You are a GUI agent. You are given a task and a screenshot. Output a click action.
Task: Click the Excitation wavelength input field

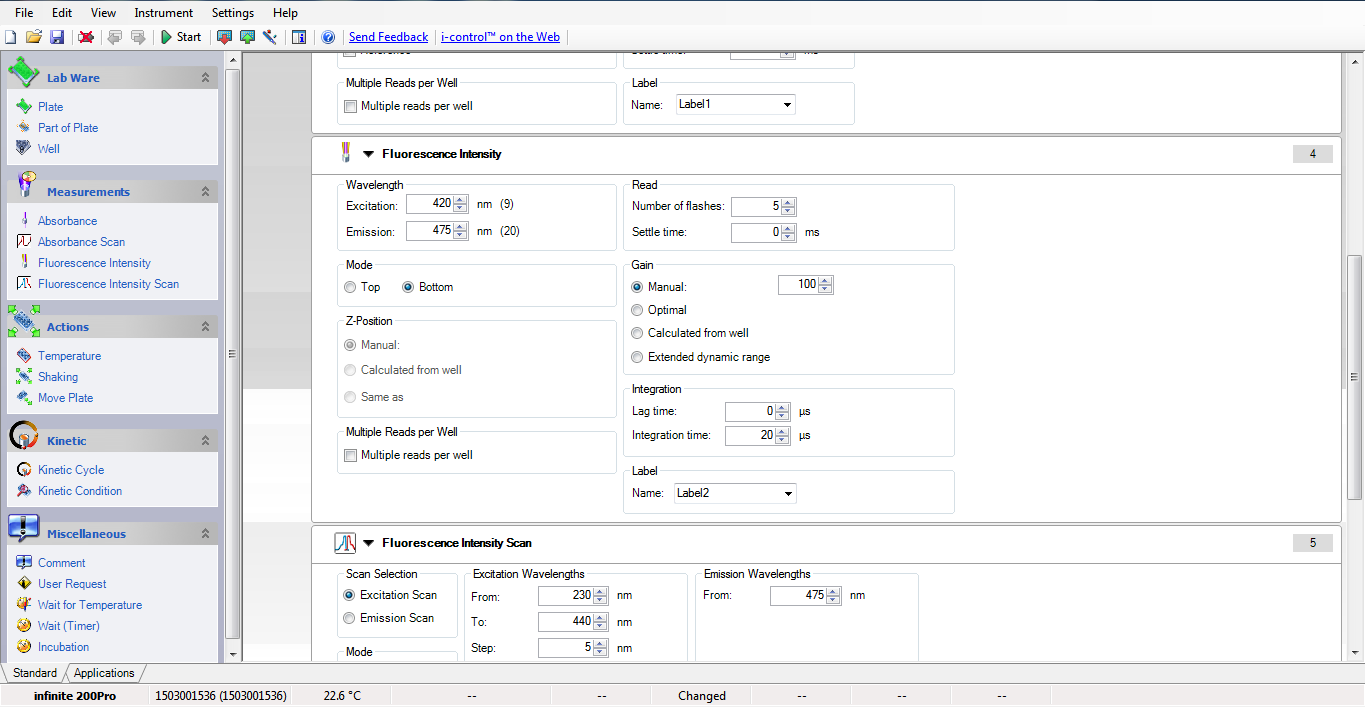[429, 204]
